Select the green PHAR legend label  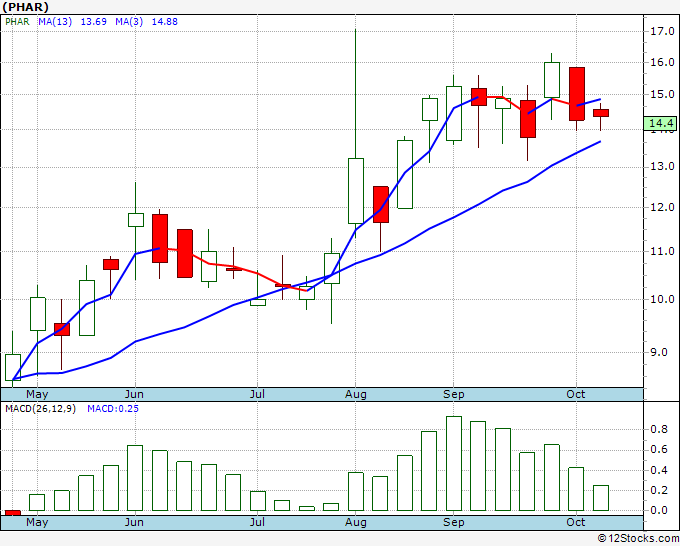click(17, 22)
